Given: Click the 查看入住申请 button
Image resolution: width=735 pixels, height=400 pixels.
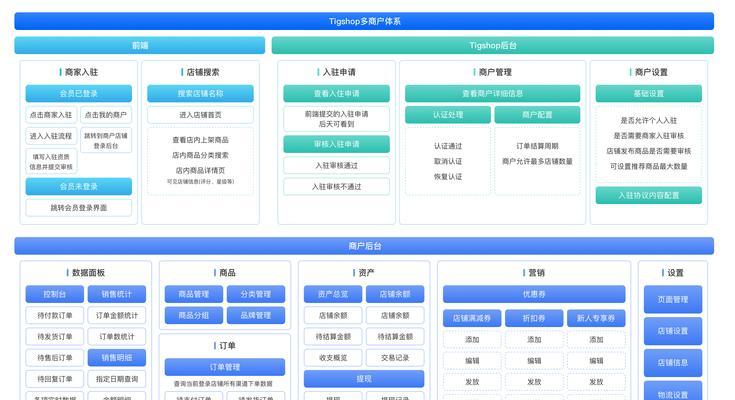Looking at the screenshot, I should click(337, 93).
